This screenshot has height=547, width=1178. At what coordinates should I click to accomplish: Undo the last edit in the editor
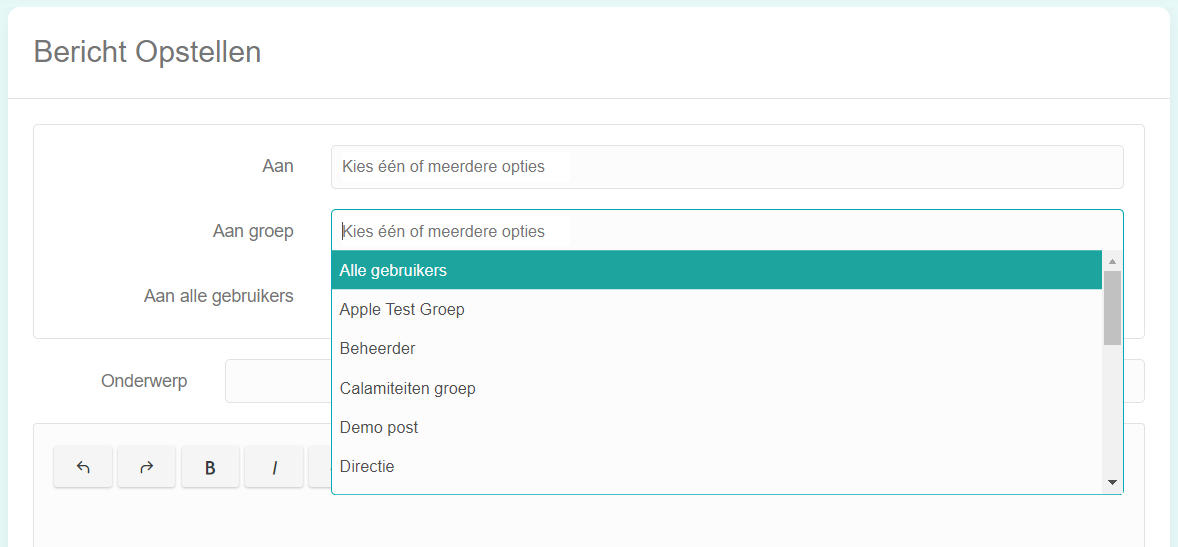(x=83, y=467)
